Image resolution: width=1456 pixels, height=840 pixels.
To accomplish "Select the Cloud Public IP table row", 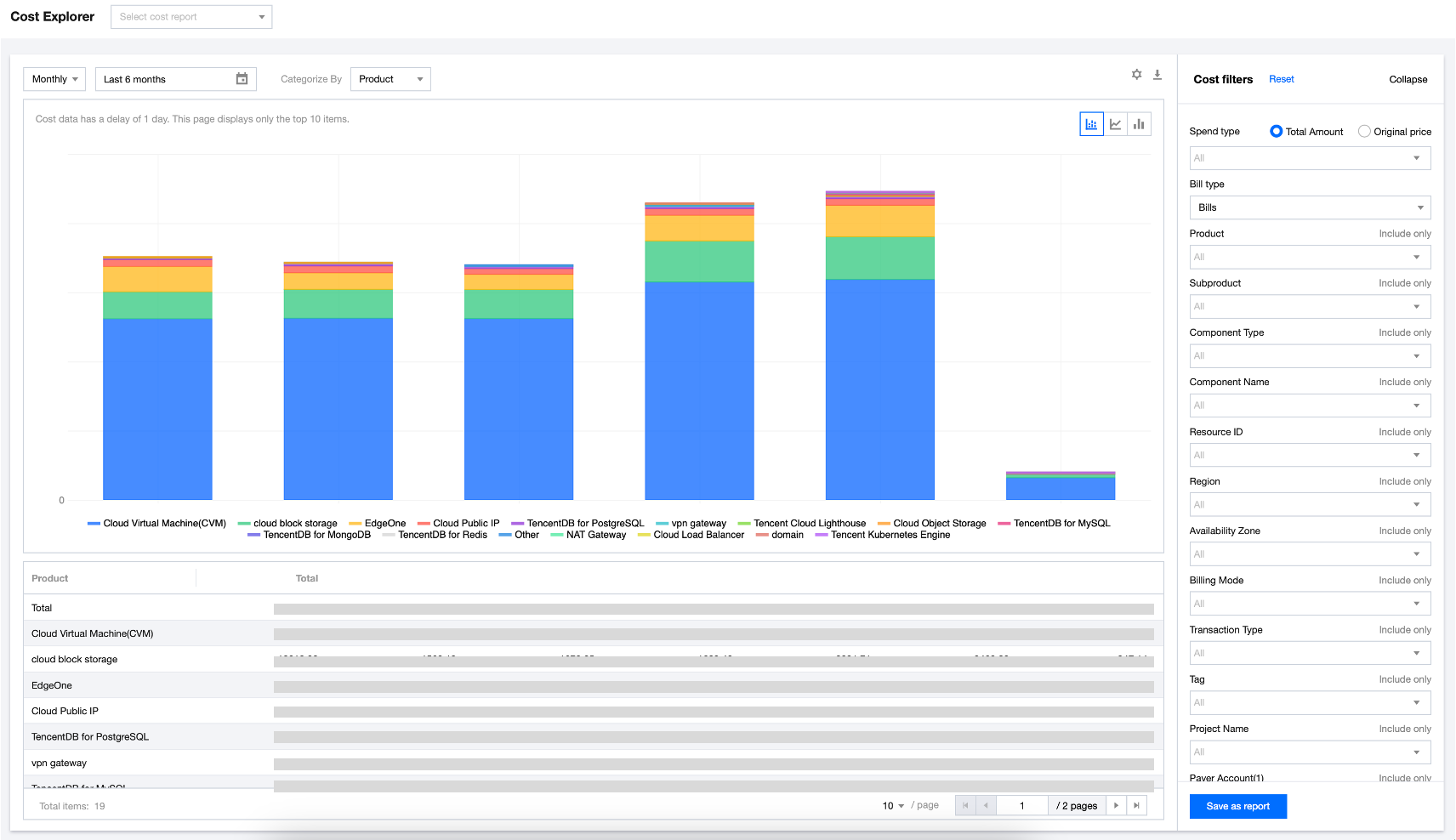I will [x=593, y=711].
